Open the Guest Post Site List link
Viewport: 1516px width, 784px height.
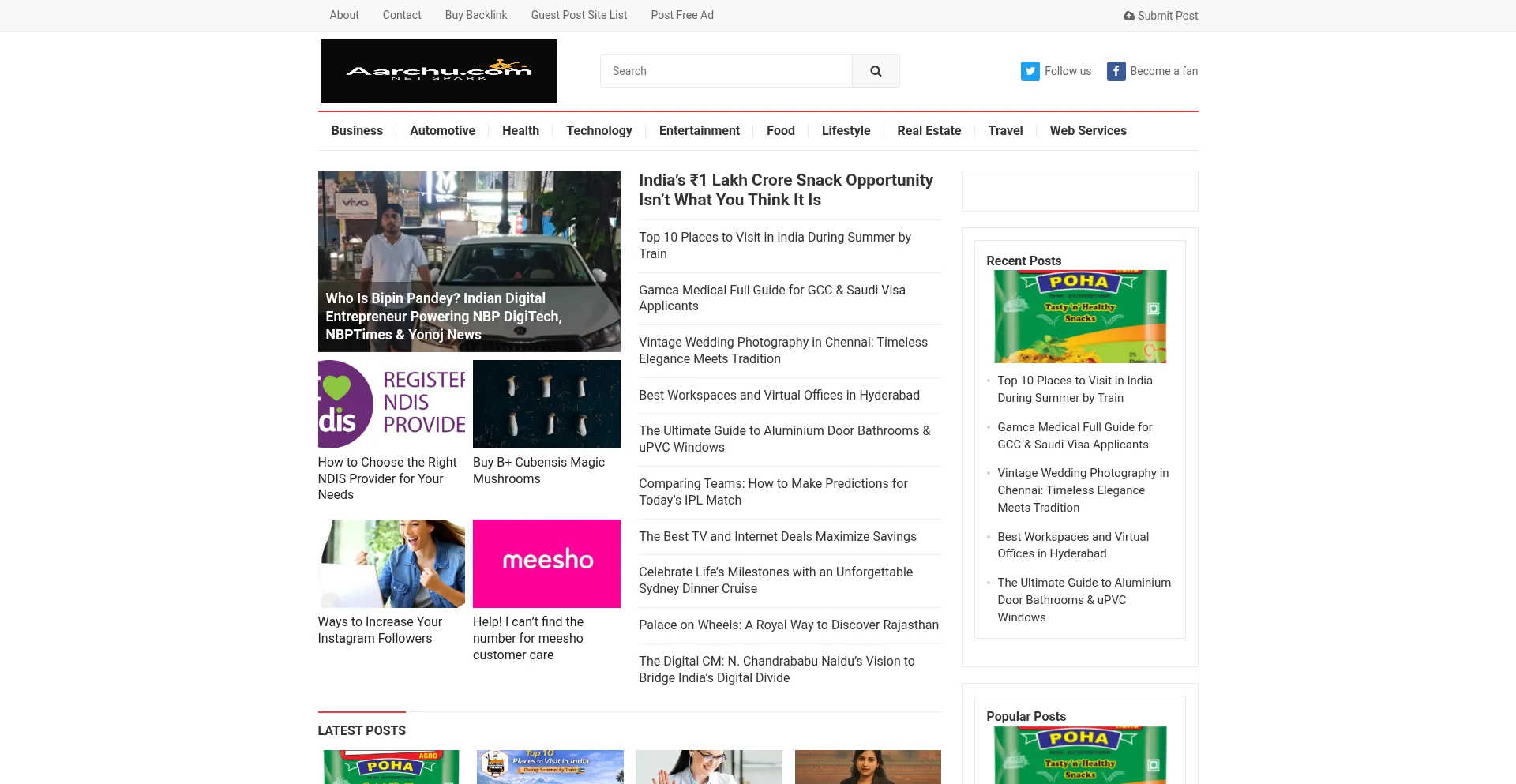coord(579,15)
